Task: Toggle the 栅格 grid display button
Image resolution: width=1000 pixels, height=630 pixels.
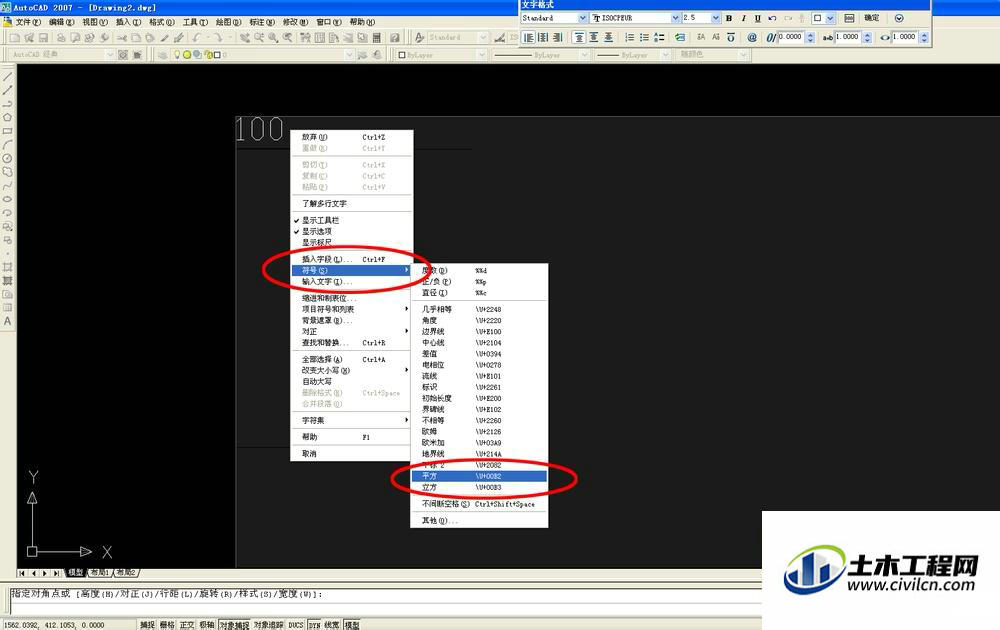Action: tap(167, 625)
